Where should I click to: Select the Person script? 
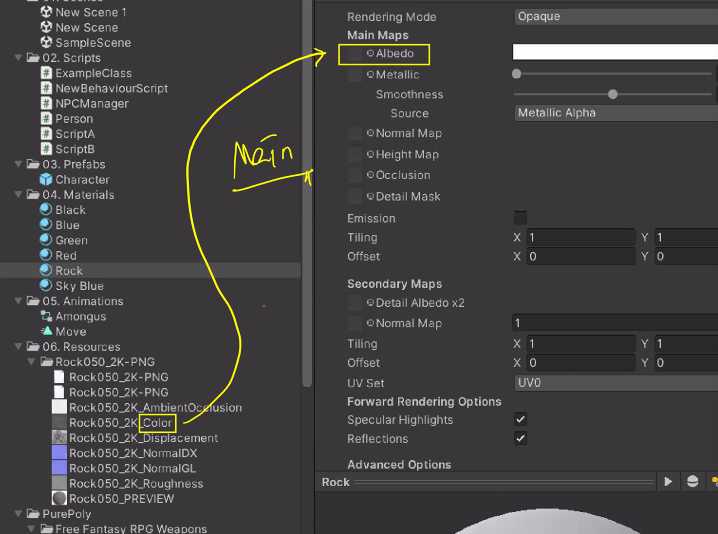click(74, 119)
